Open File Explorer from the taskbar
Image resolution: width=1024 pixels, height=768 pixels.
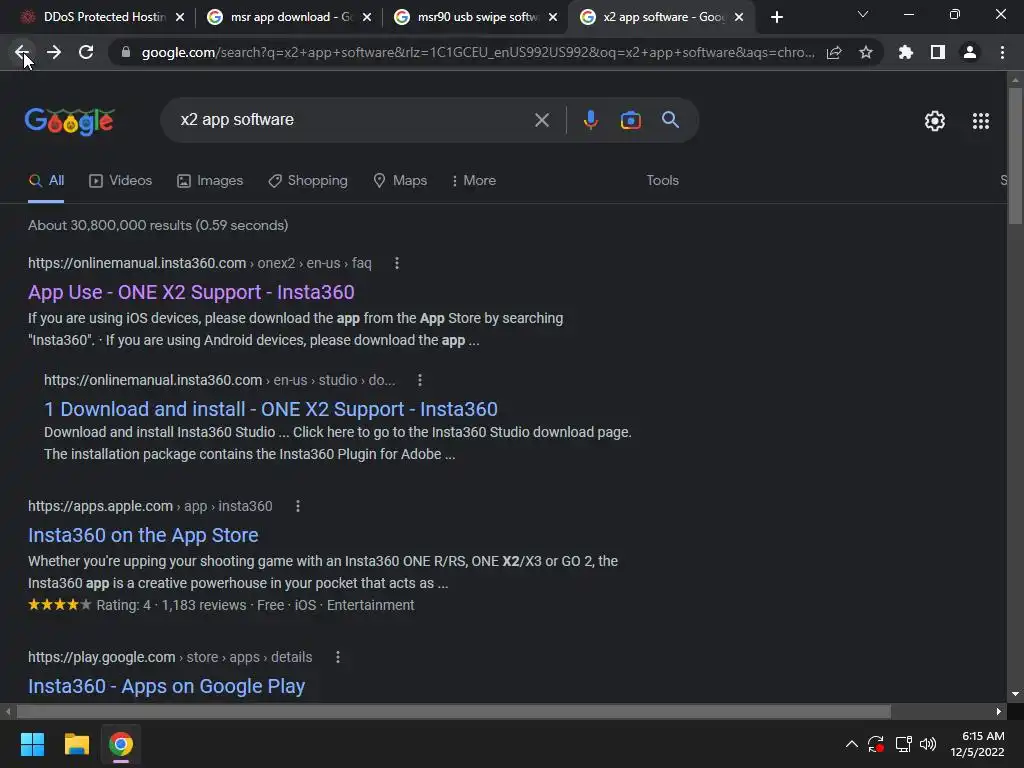(x=76, y=744)
